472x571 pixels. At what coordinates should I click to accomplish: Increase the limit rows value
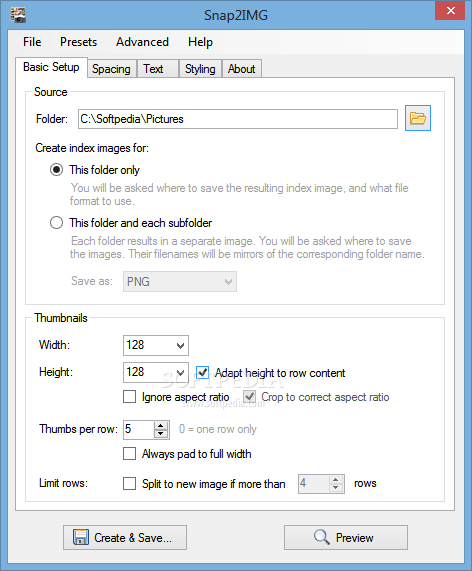click(x=336, y=480)
